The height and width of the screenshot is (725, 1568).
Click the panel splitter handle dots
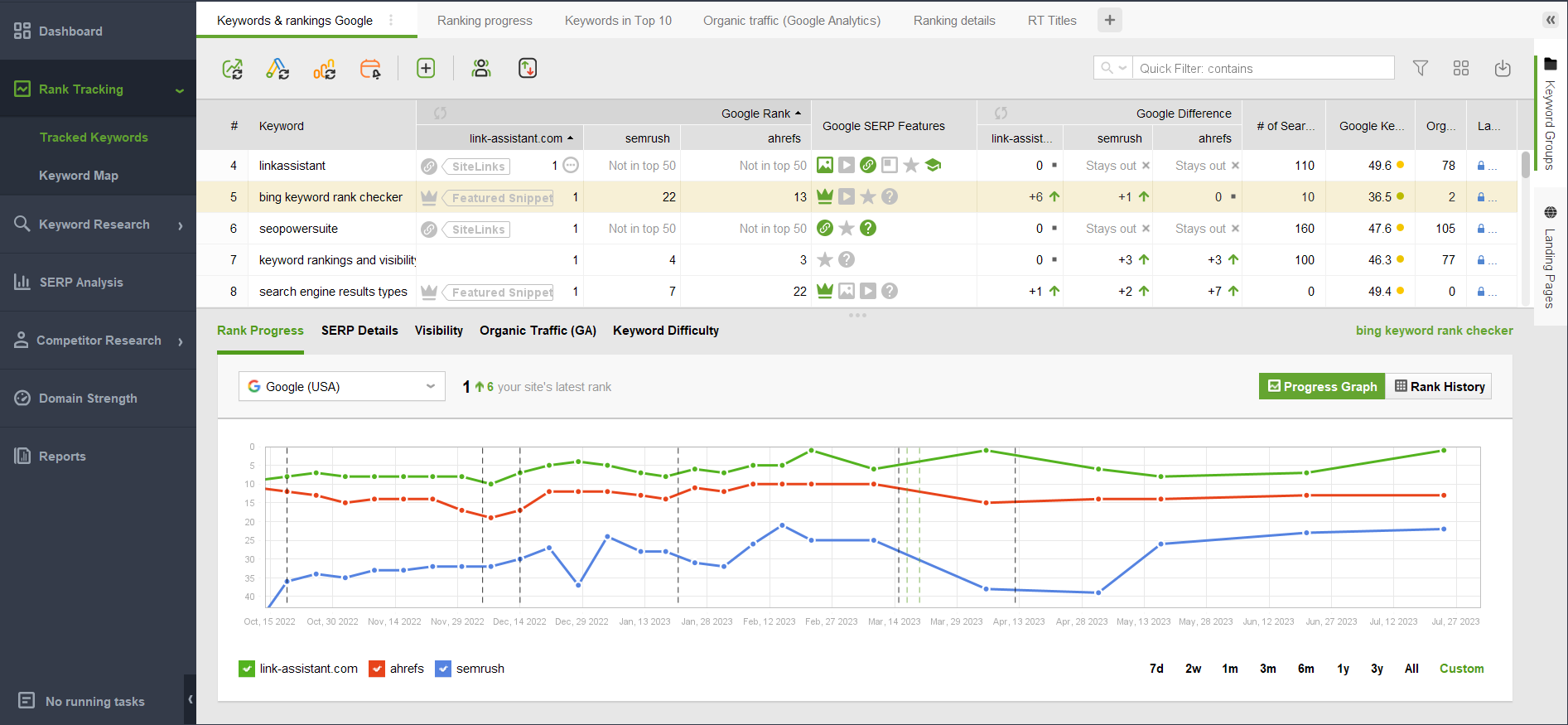point(857,315)
